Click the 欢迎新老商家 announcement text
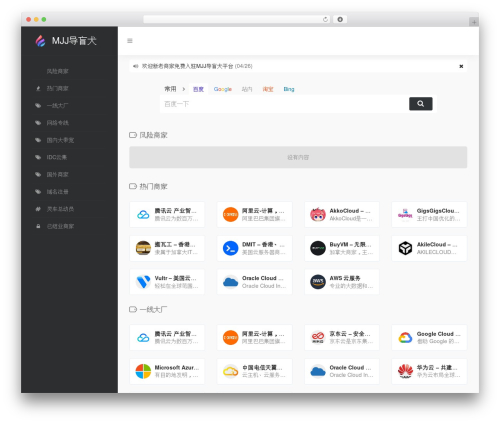The height and width of the screenshot is (423, 500). pyautogui.click(x=197, y=66)
